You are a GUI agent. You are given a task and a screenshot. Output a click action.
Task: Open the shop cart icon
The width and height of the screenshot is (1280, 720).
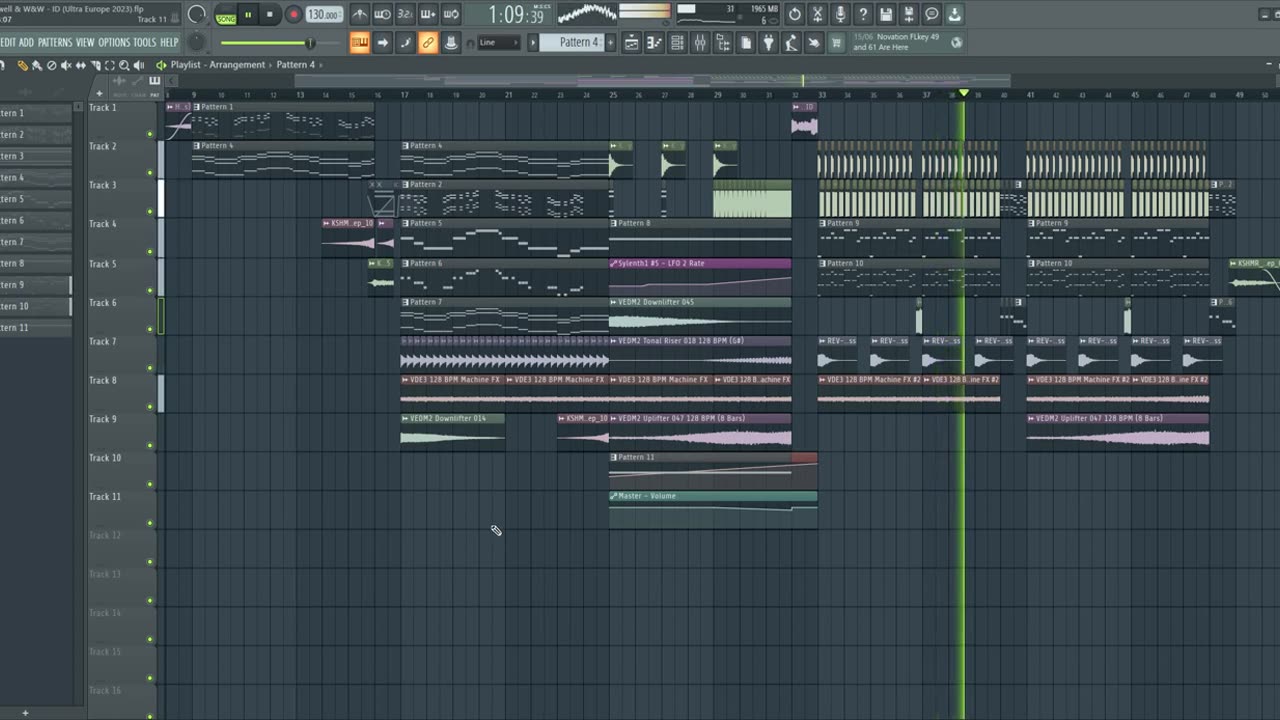(x=836, y=42)
